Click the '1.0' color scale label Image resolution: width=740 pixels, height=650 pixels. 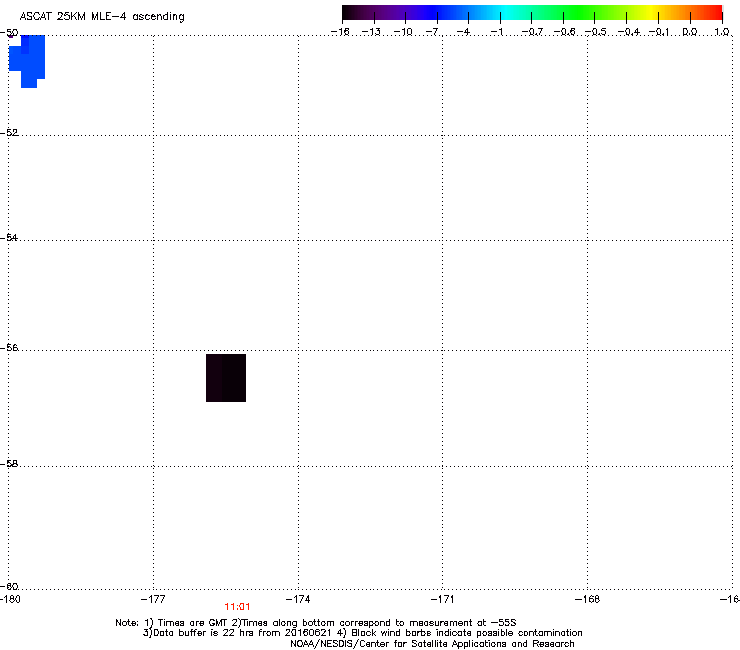pyautogui.click(x=721, y=32)
